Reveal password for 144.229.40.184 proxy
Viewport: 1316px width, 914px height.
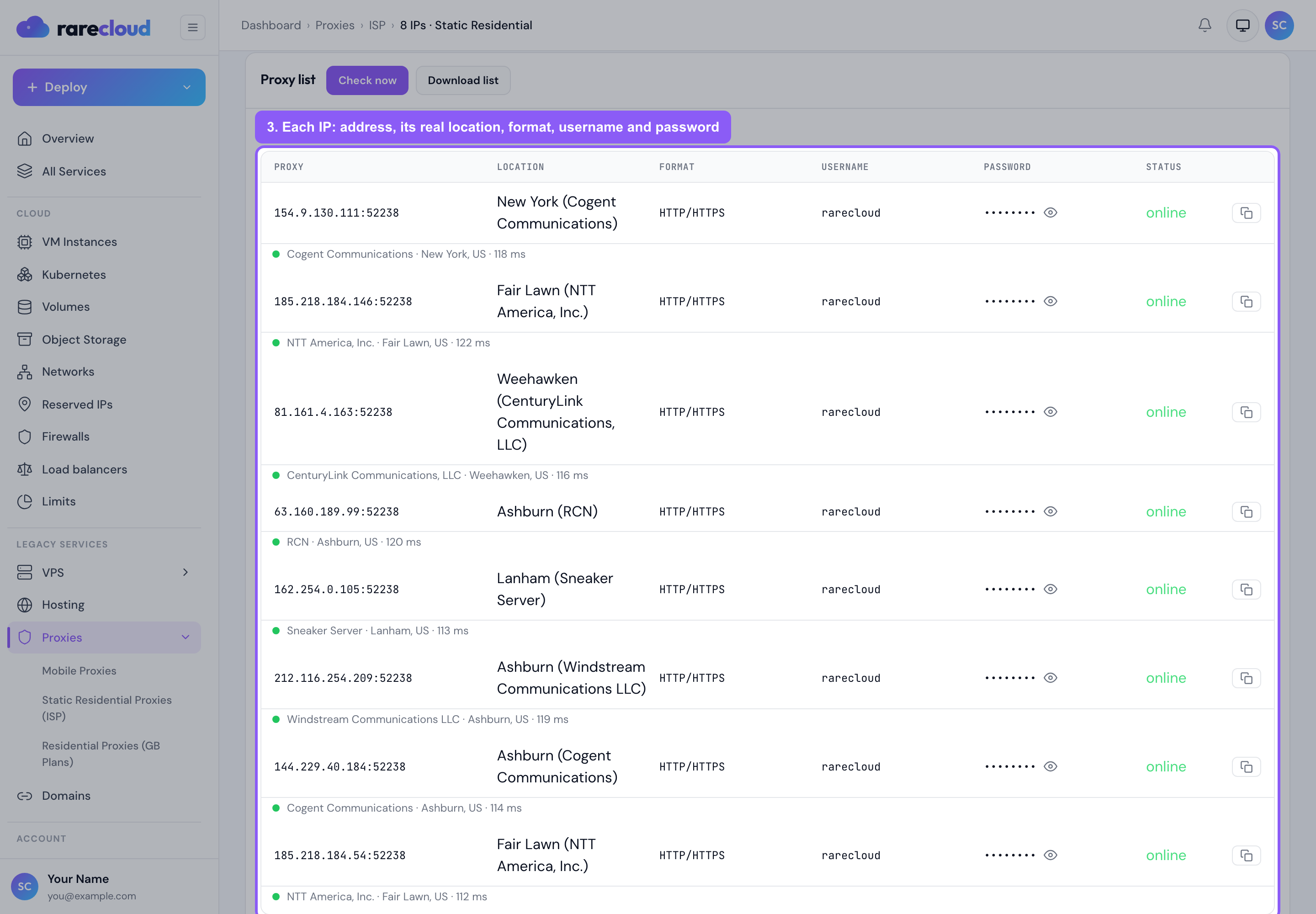(x=1050, y=767)
